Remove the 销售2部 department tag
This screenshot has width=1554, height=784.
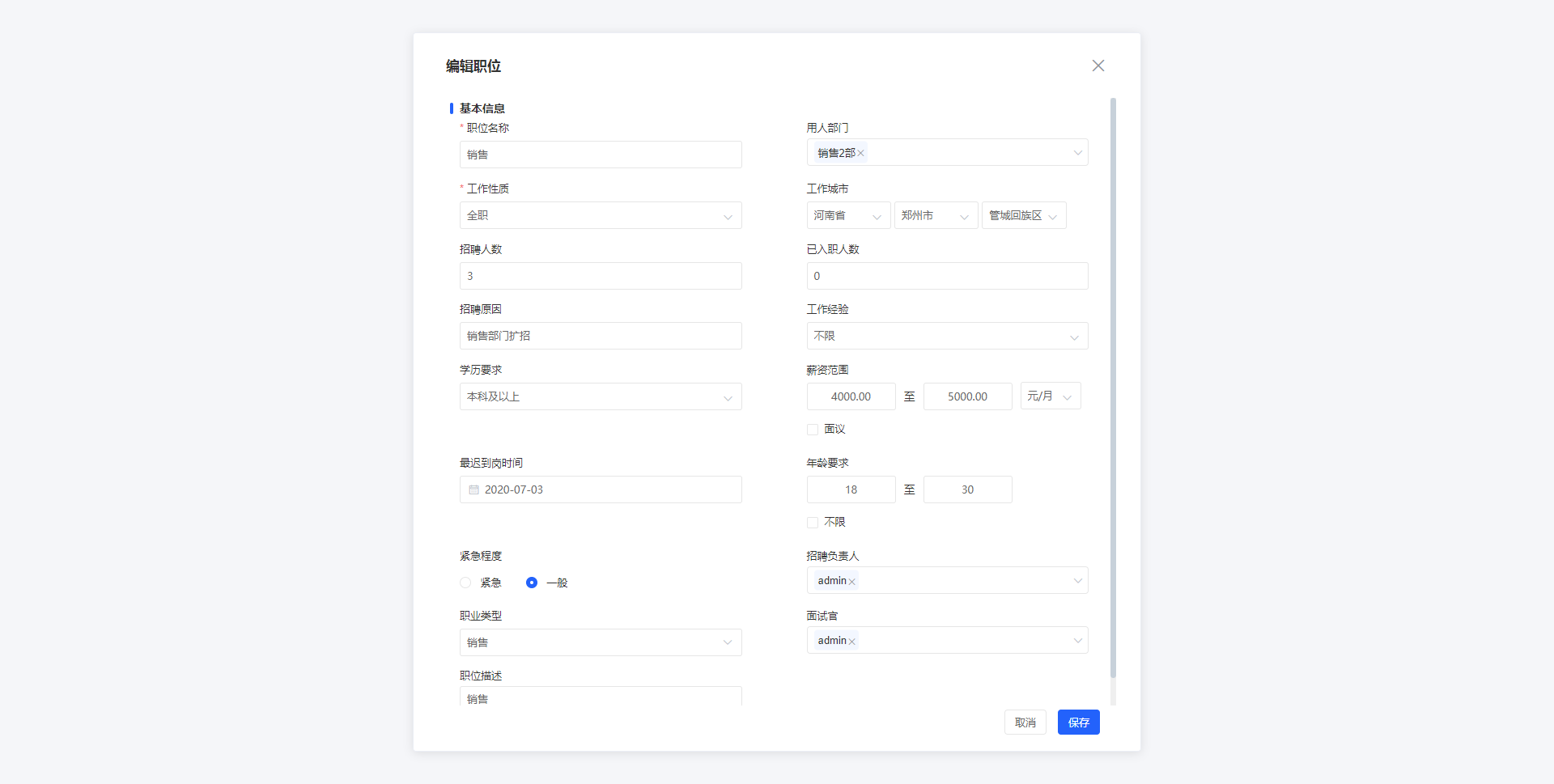click(x=860, y=153)
